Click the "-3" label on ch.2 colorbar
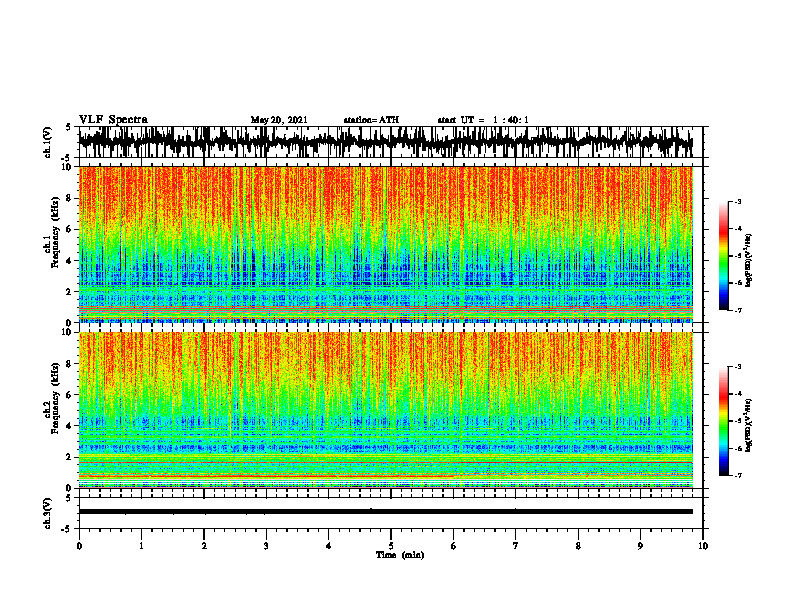This screenshot has height=612, width=792. tap(738, 367)
